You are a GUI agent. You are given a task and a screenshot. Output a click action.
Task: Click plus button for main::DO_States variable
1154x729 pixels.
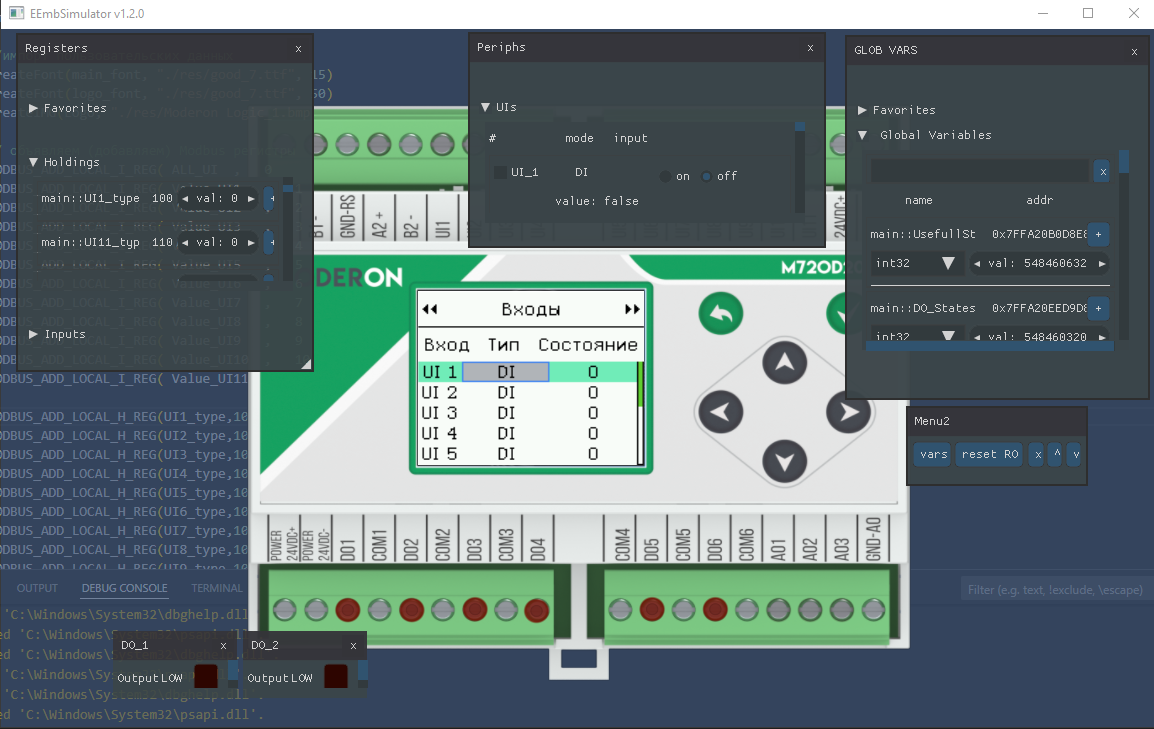[x=1098, y=308]
